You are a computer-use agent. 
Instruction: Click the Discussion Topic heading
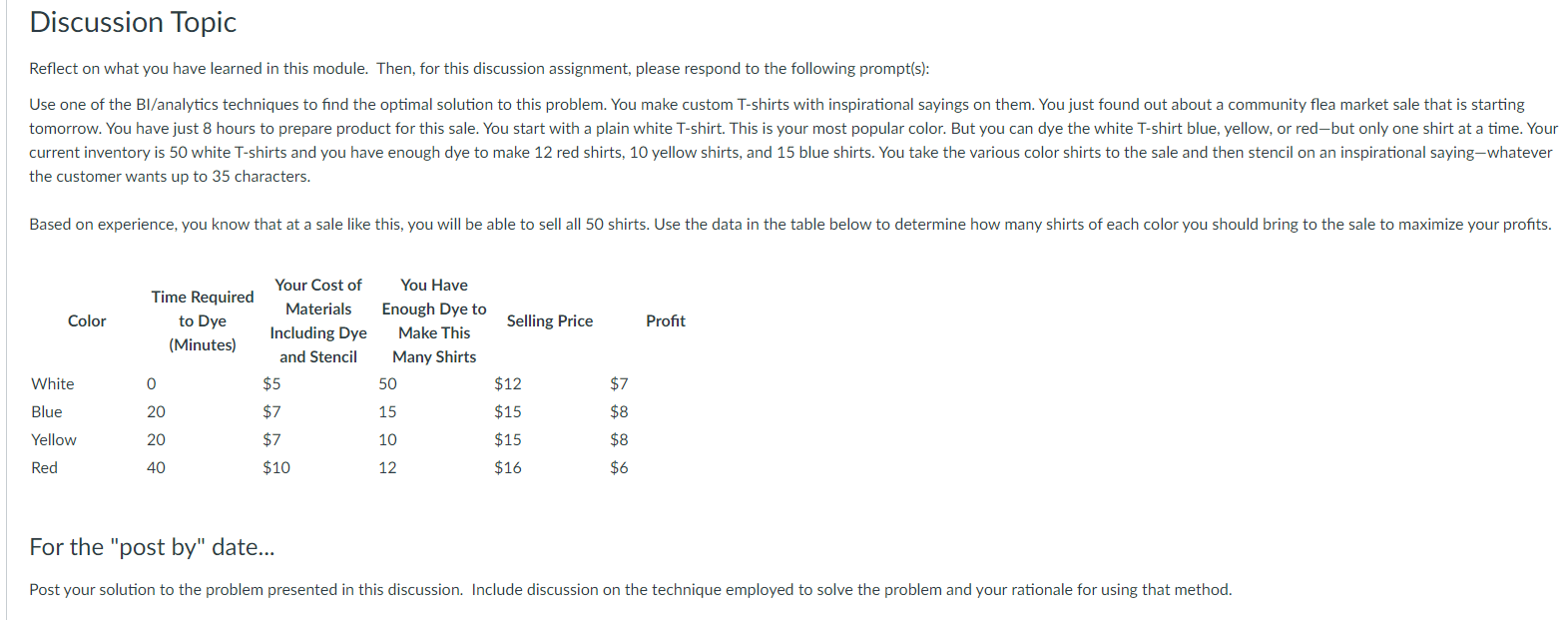click(x=133, y=22)
